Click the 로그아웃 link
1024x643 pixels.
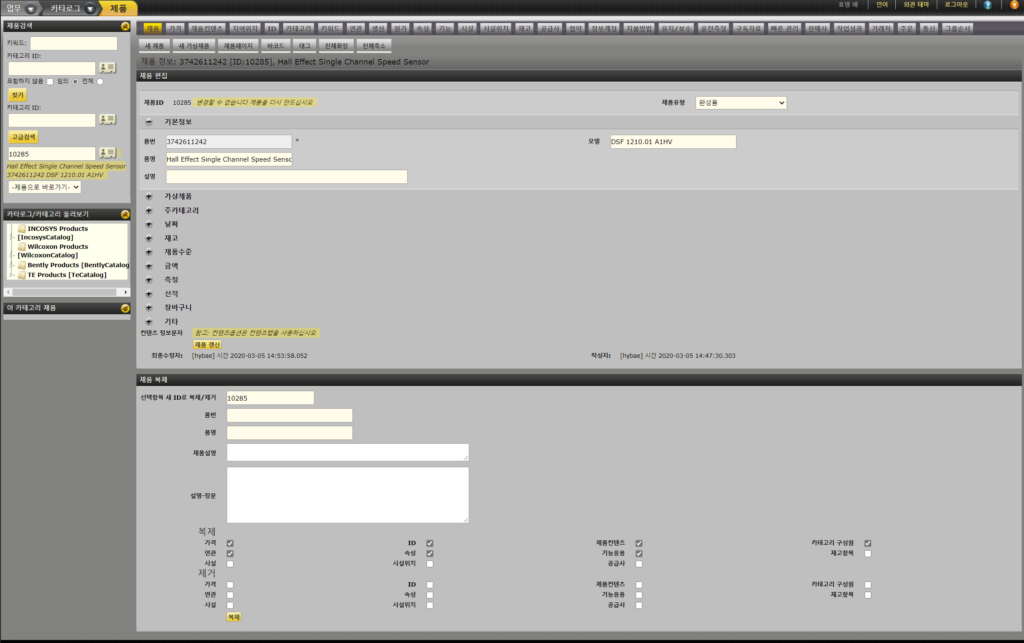coord(954,5)
